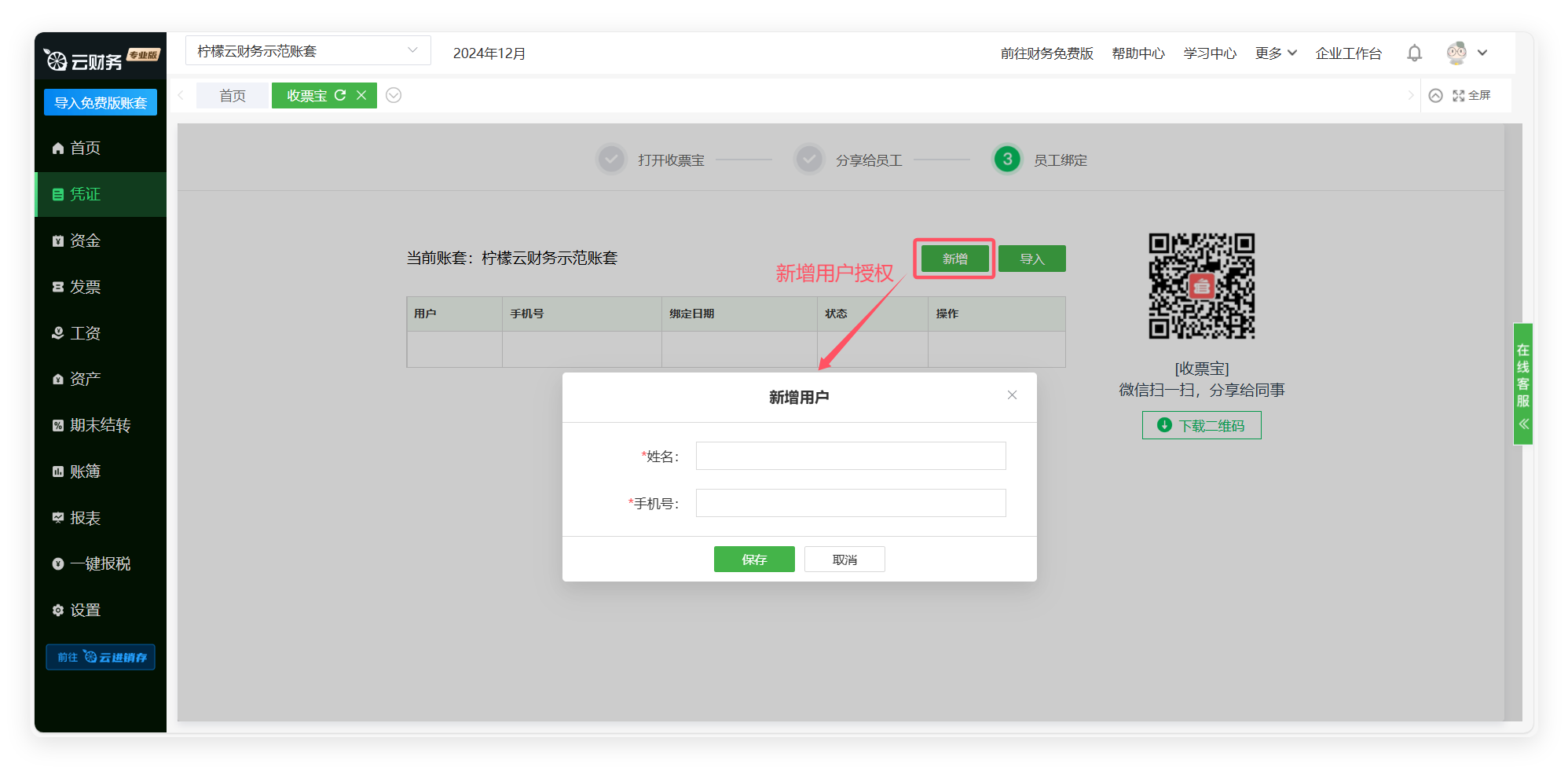1568x767 pixels.
Task: Enter fullscreen with 全屏 icon
Action: [1471, 95]
